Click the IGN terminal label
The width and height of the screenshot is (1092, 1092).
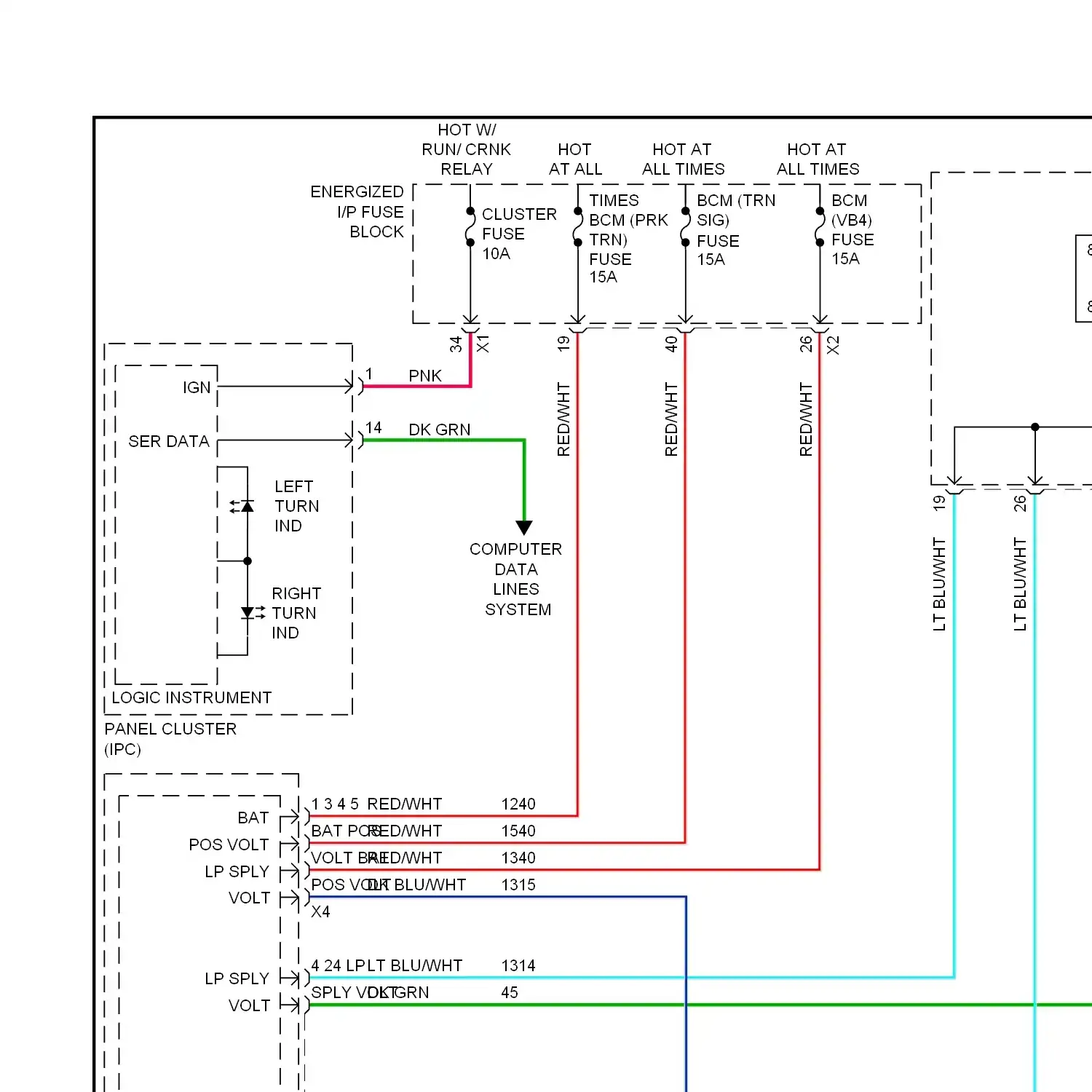tap(197, 387)
